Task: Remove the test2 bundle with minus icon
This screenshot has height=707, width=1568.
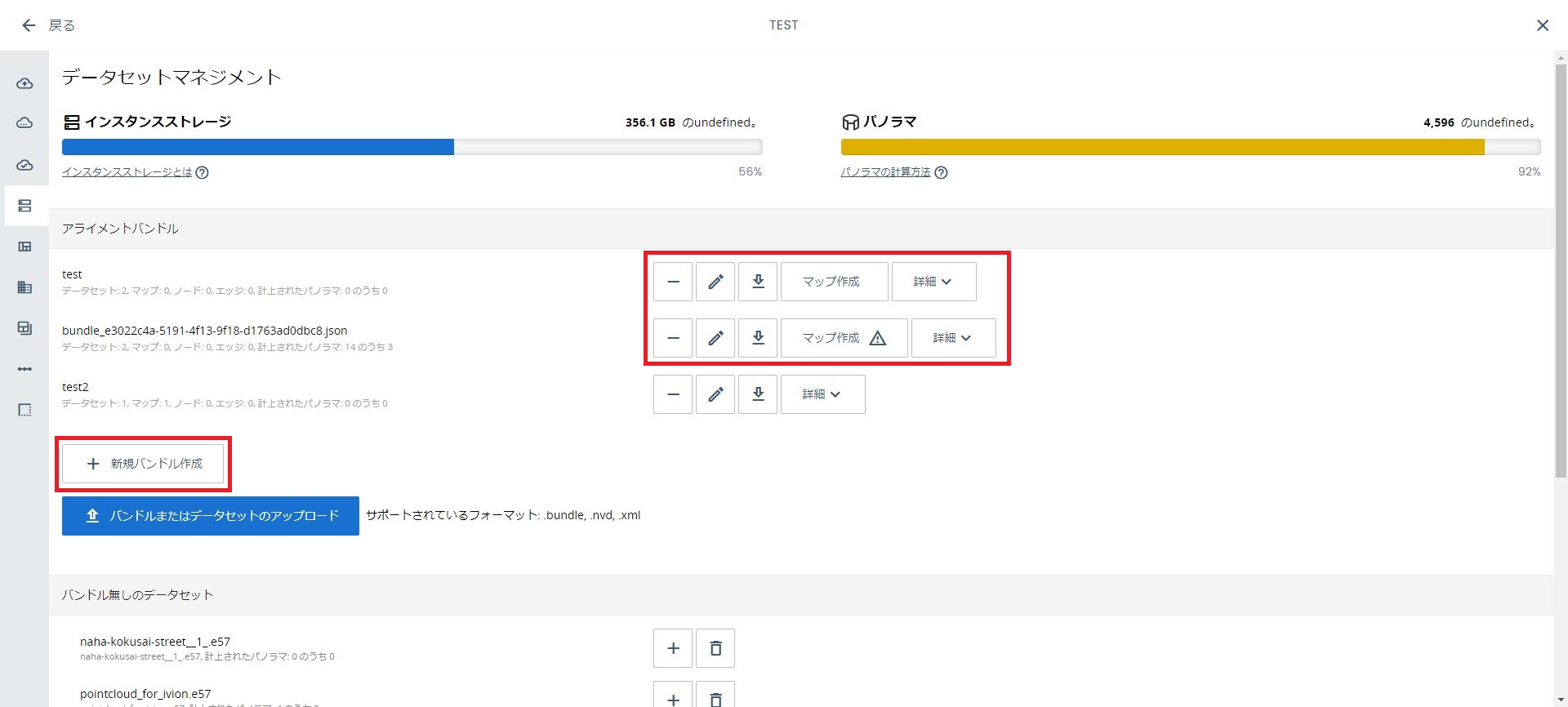Action: click(673, 394)
